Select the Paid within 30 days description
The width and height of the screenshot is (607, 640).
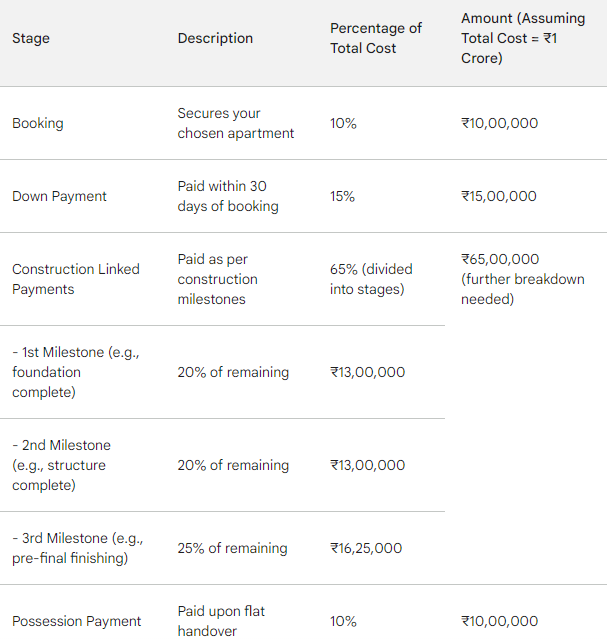[x=228, y=196]
